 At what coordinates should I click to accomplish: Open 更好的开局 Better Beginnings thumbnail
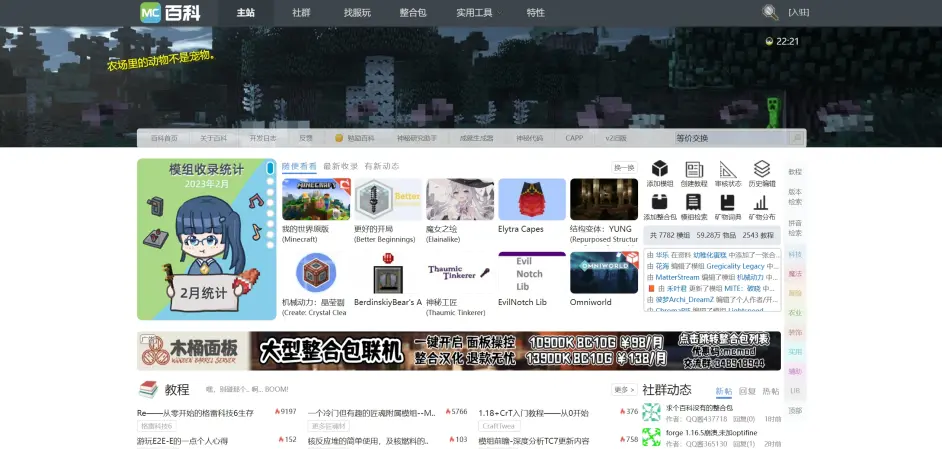pos(388,200)
